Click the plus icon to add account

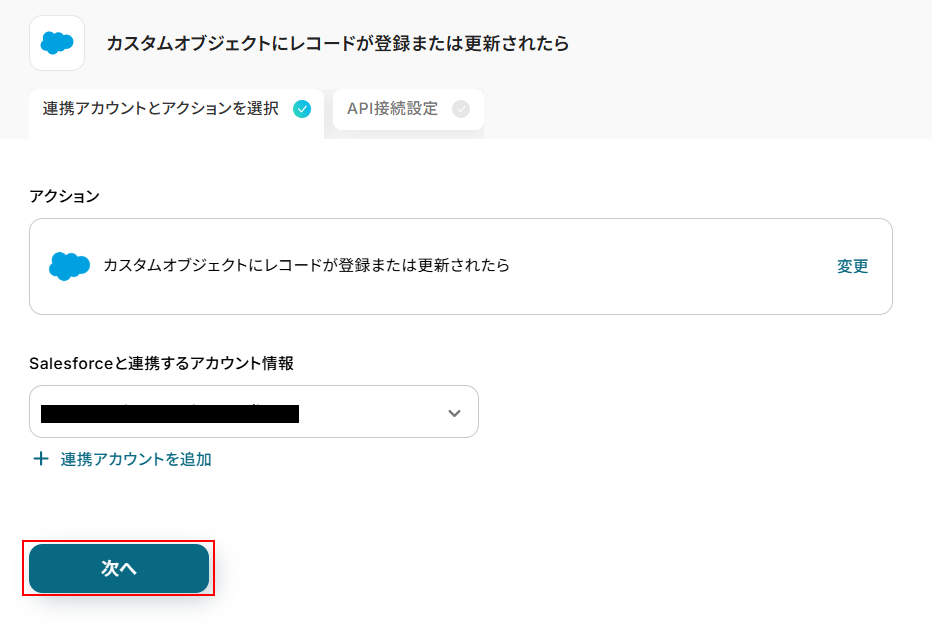click(x=41, y=459)
